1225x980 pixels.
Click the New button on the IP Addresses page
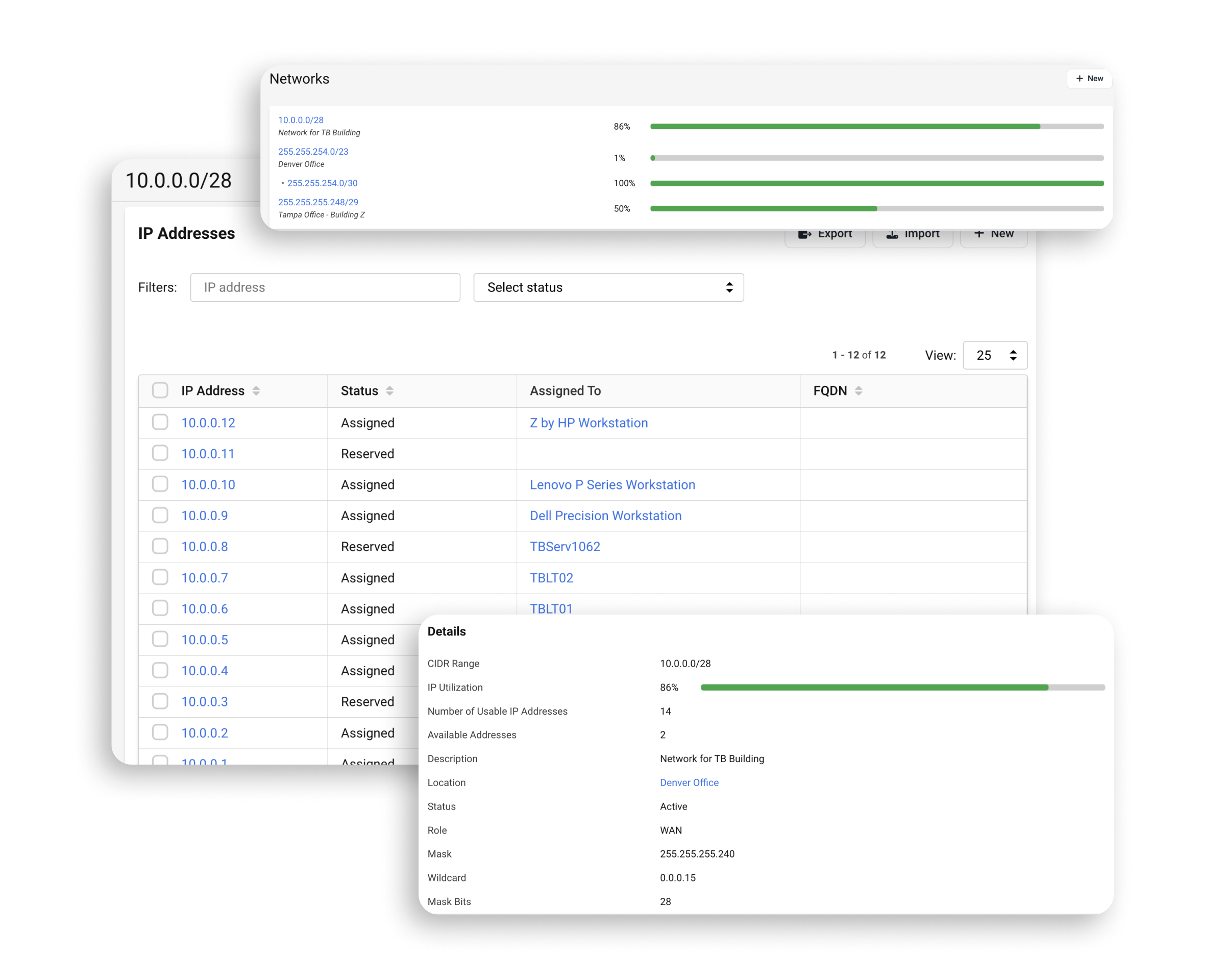click(x=993, y=233)
